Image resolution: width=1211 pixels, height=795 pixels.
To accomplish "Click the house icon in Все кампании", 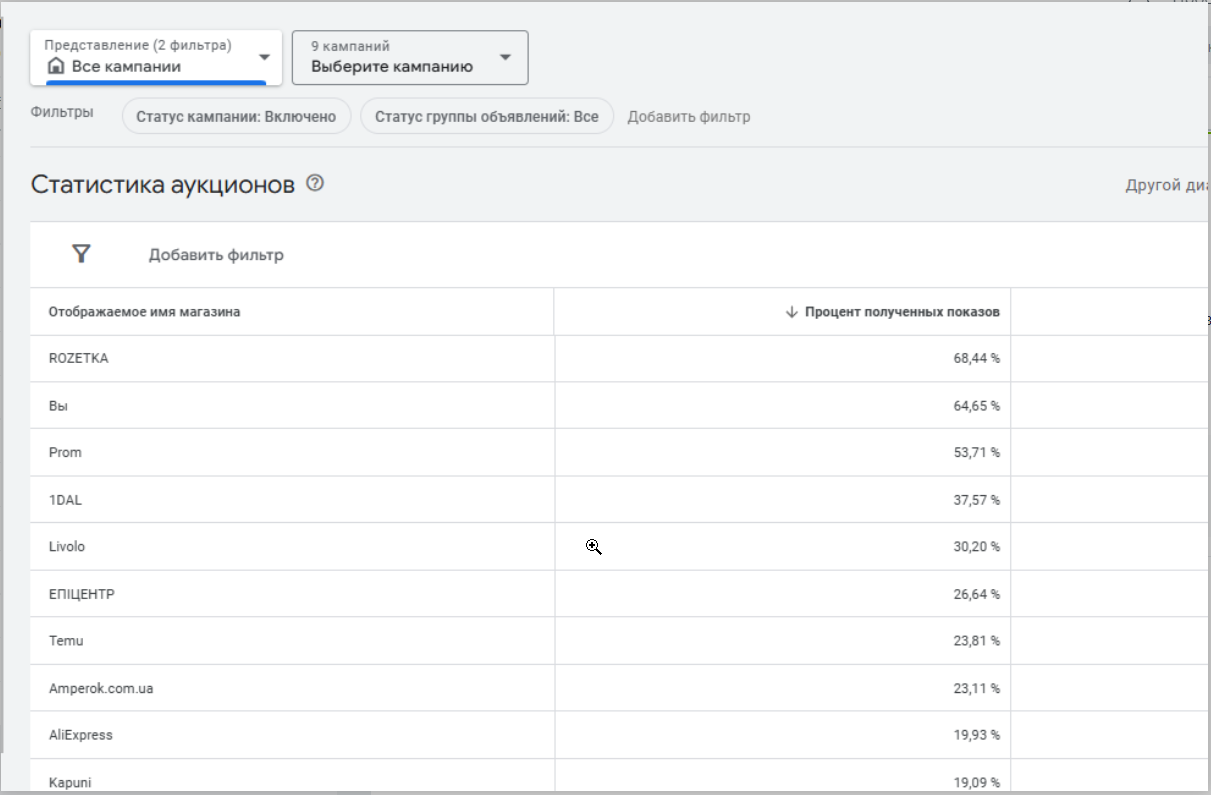I will (56, 67).
